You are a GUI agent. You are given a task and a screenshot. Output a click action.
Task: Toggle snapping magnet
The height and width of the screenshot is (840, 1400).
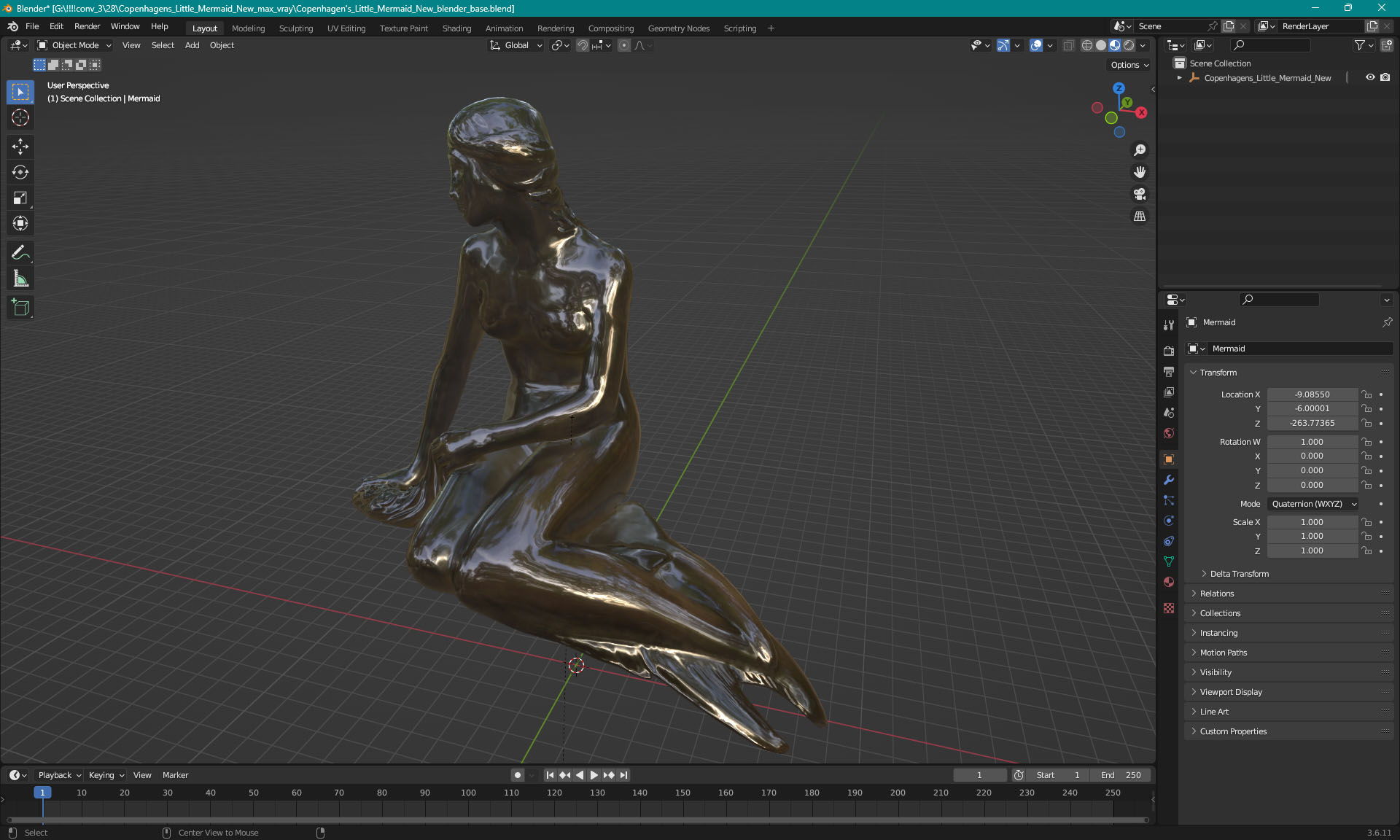pos(583,45)
